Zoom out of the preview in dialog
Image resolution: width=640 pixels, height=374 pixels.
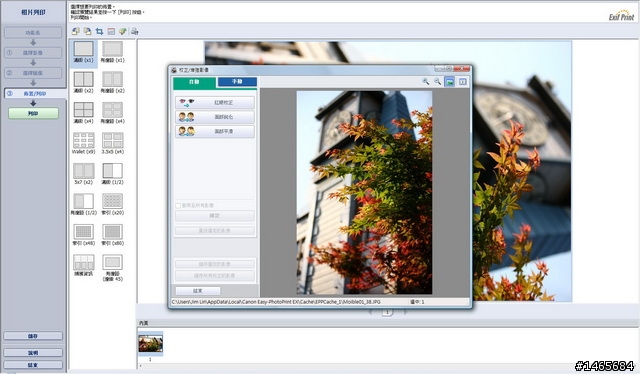pos(437,81)
